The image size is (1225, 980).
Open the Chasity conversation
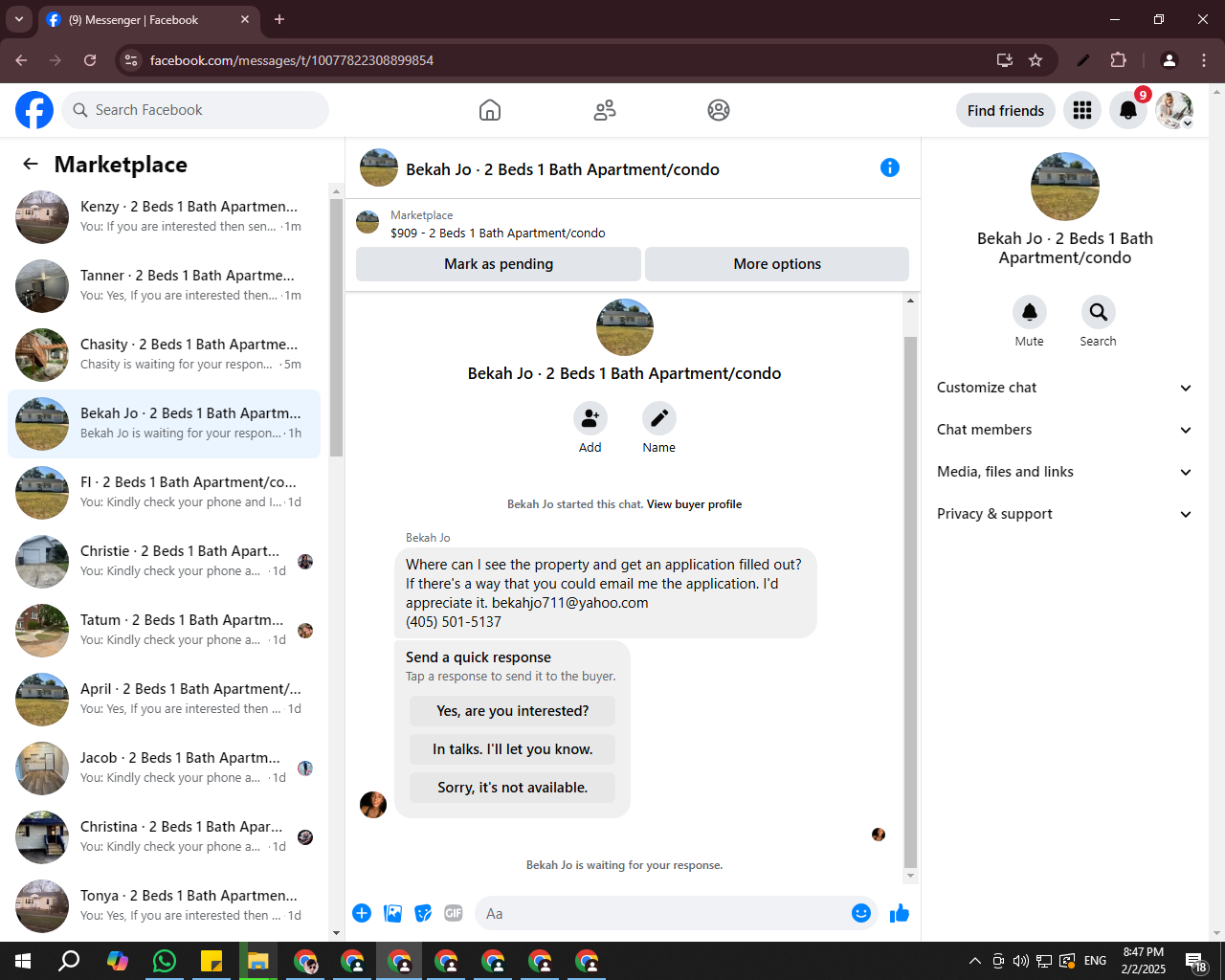(164, 355)
